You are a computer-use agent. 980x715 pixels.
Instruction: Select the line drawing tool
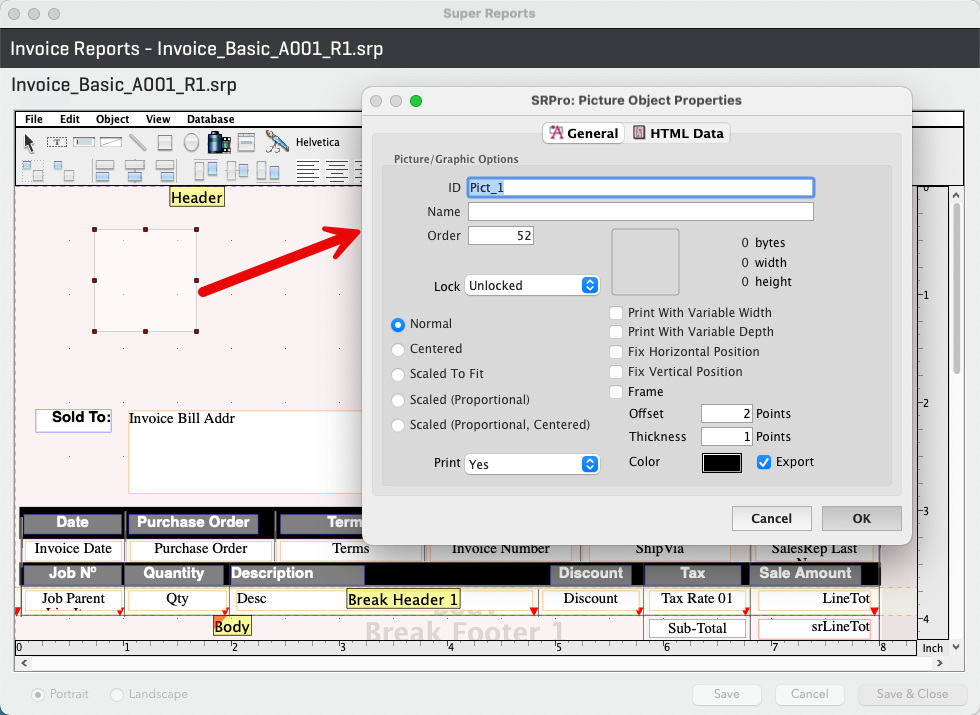pos(138,142)
